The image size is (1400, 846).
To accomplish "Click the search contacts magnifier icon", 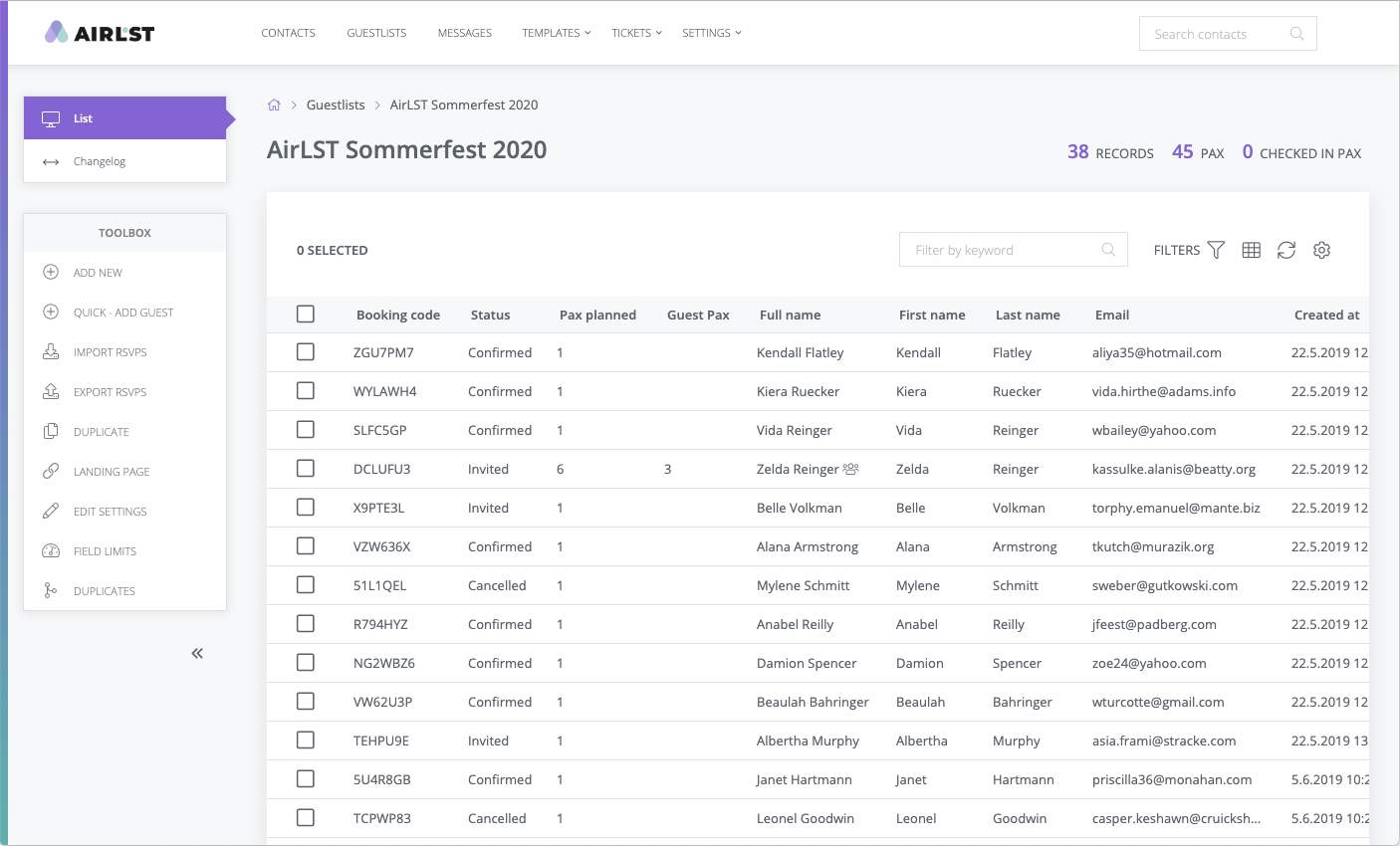I will coord(1296,34).
